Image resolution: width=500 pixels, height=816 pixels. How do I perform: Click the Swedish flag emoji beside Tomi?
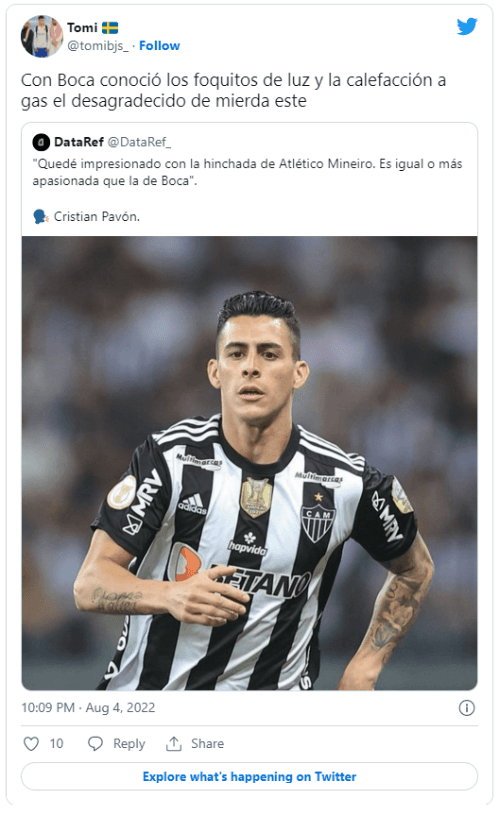pos(110,28)
